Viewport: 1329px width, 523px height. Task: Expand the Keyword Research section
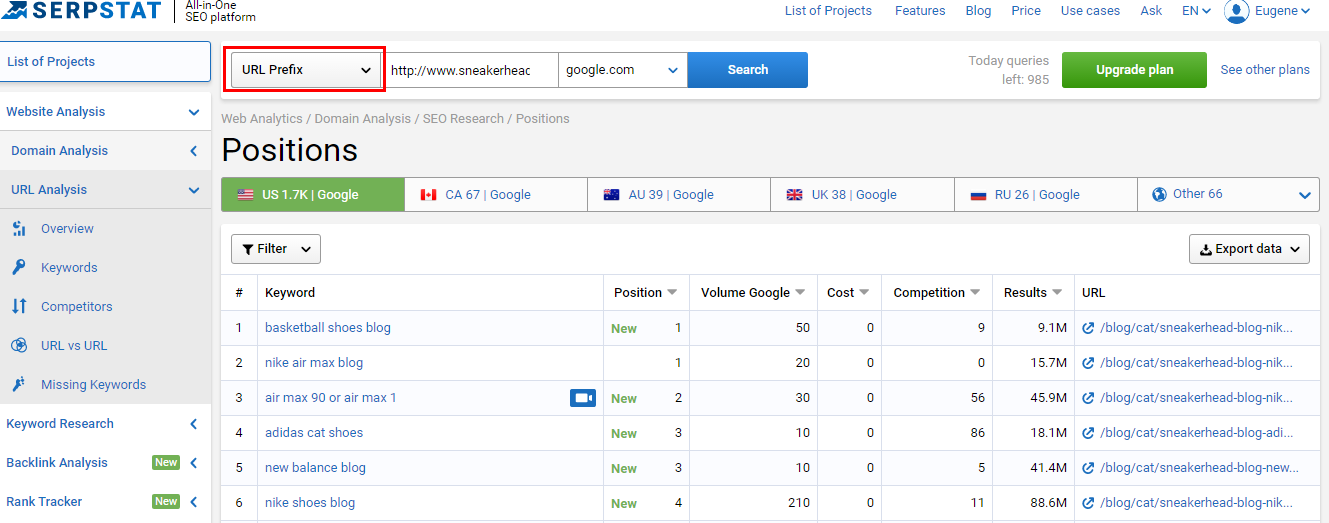click(194, 424)
